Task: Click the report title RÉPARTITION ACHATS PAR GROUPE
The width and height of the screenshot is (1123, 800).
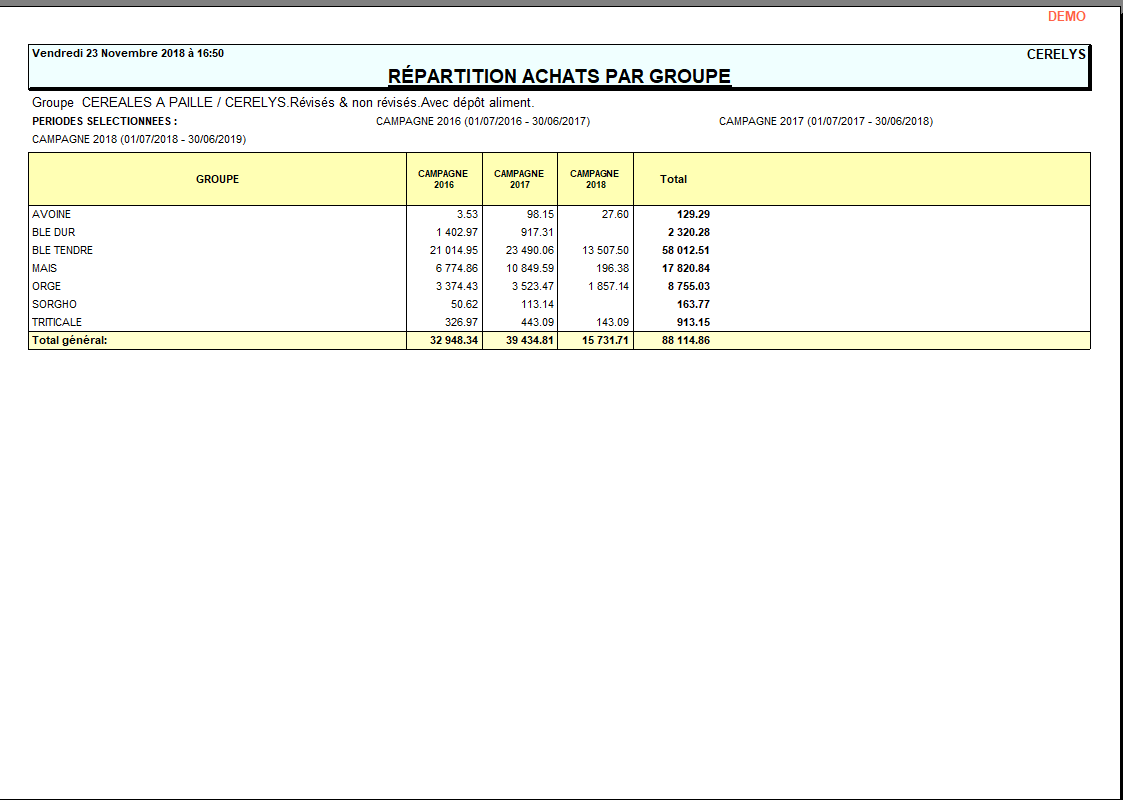Action: click(560, 75)
